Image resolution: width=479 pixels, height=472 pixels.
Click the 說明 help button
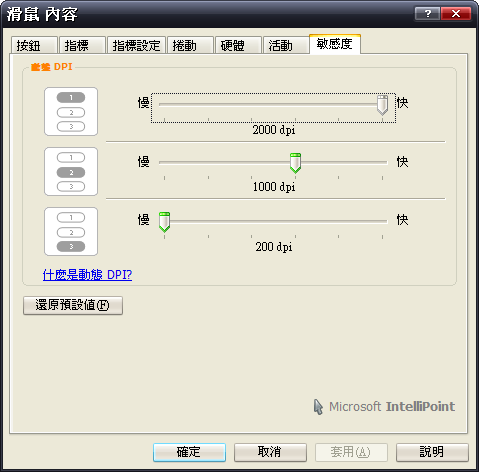(432, 452)
